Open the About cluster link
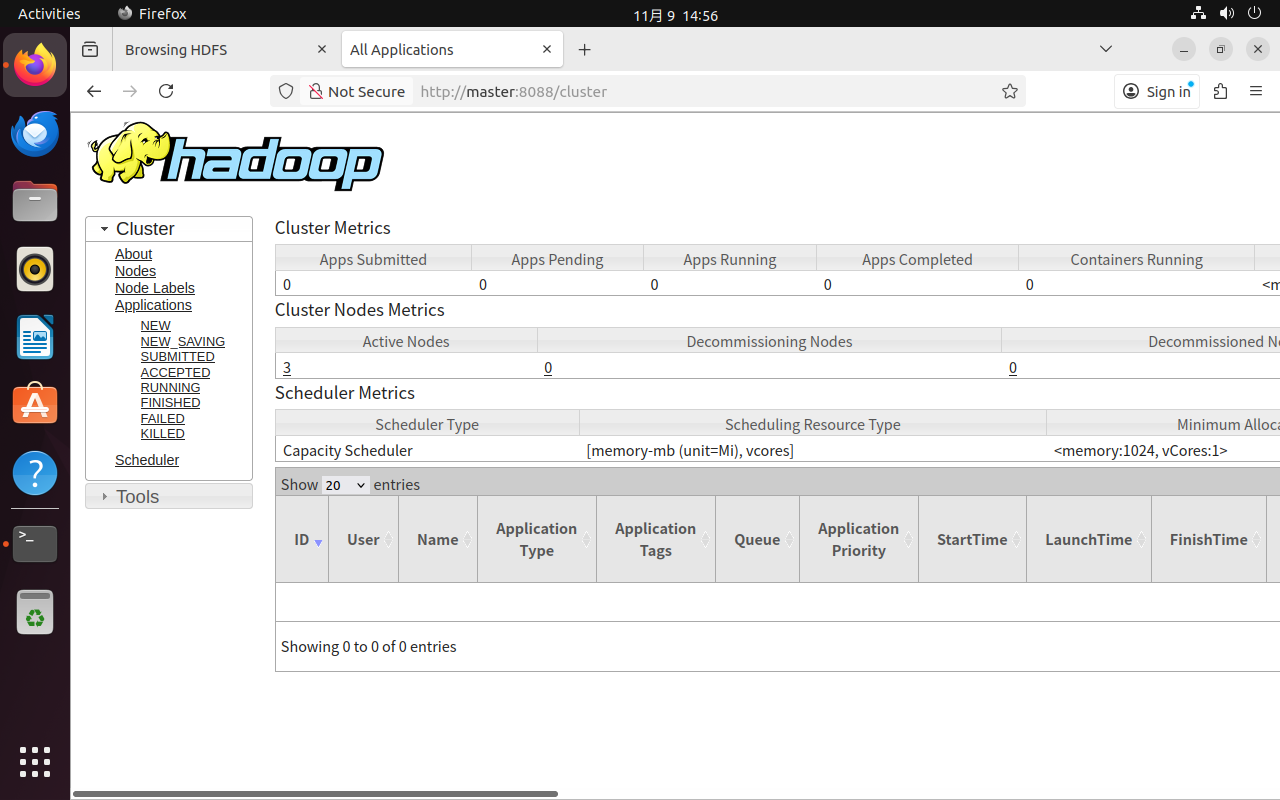This screenshot has width=1280, height=800. [133, 254]
